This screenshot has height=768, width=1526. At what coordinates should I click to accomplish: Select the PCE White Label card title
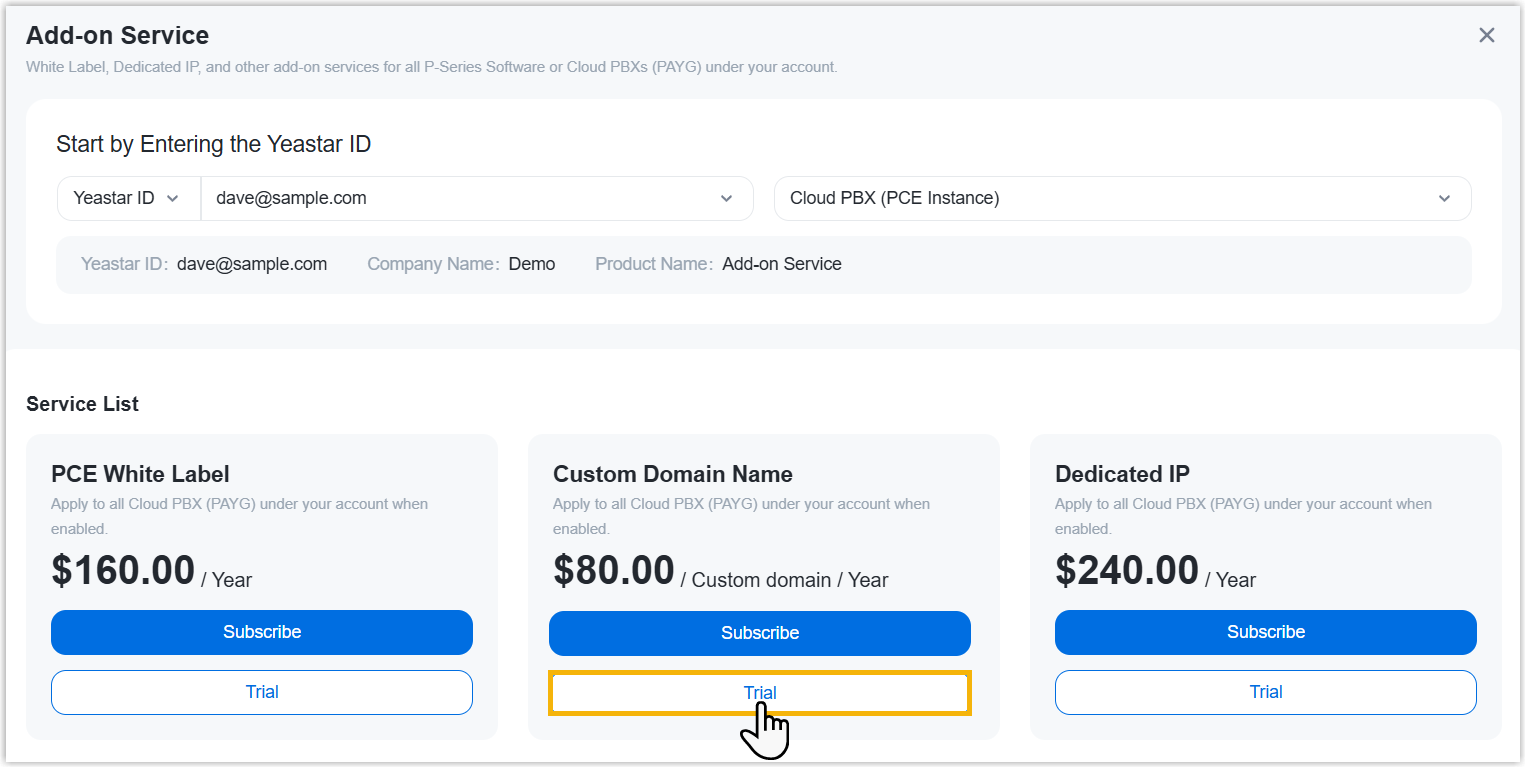point(140,474)
